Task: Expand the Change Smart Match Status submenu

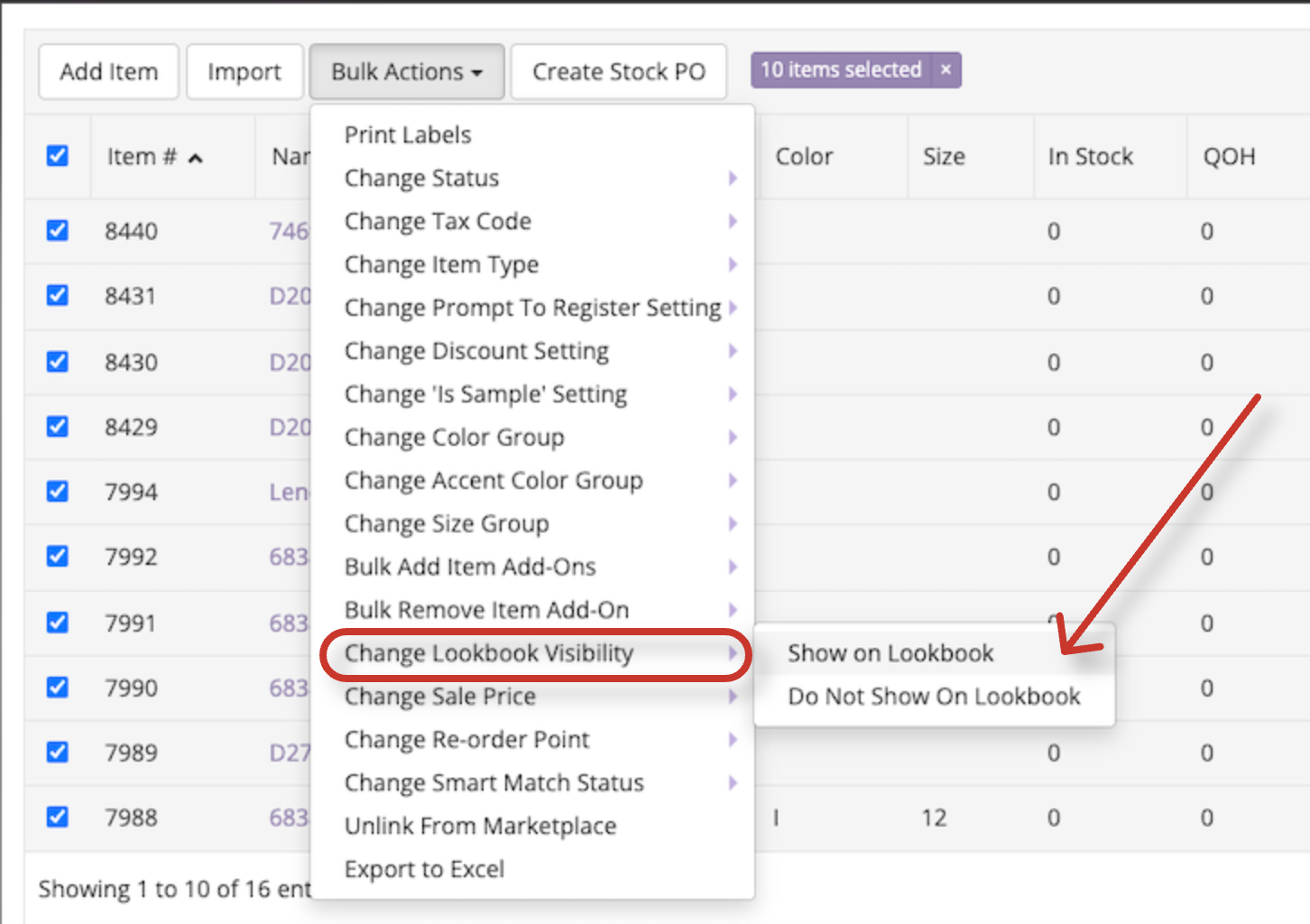Action: click(494, 782)
